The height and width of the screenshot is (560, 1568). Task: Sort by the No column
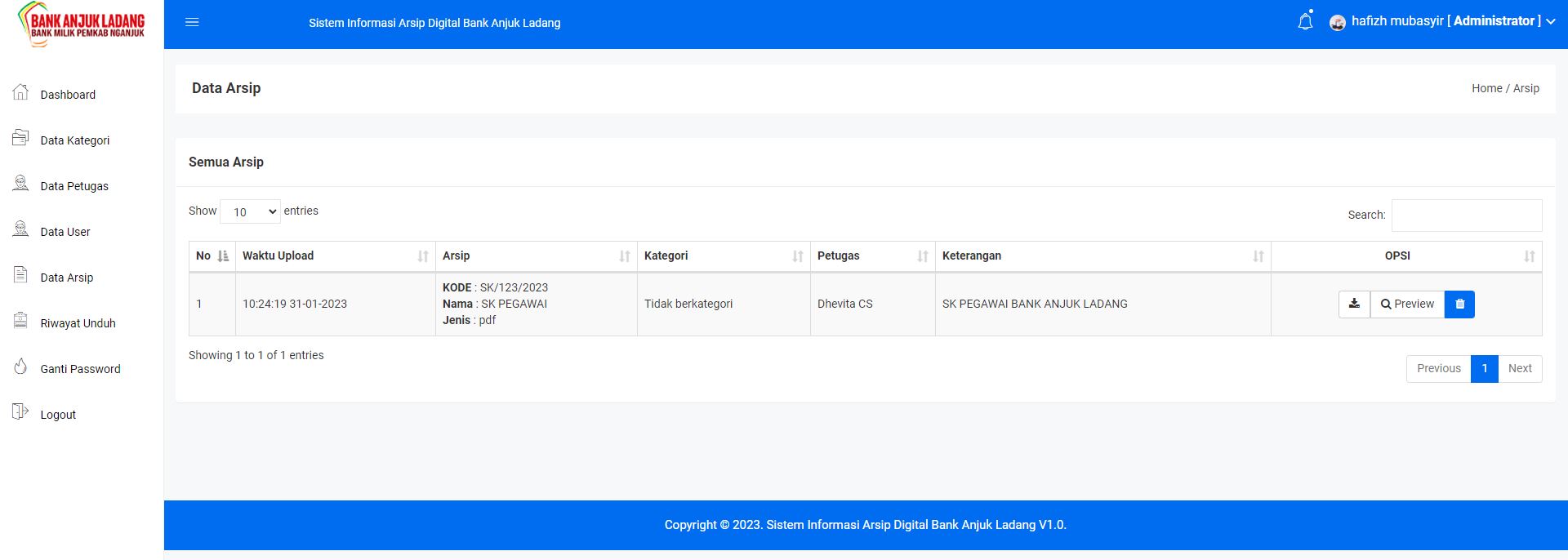(x=212, y=256)
